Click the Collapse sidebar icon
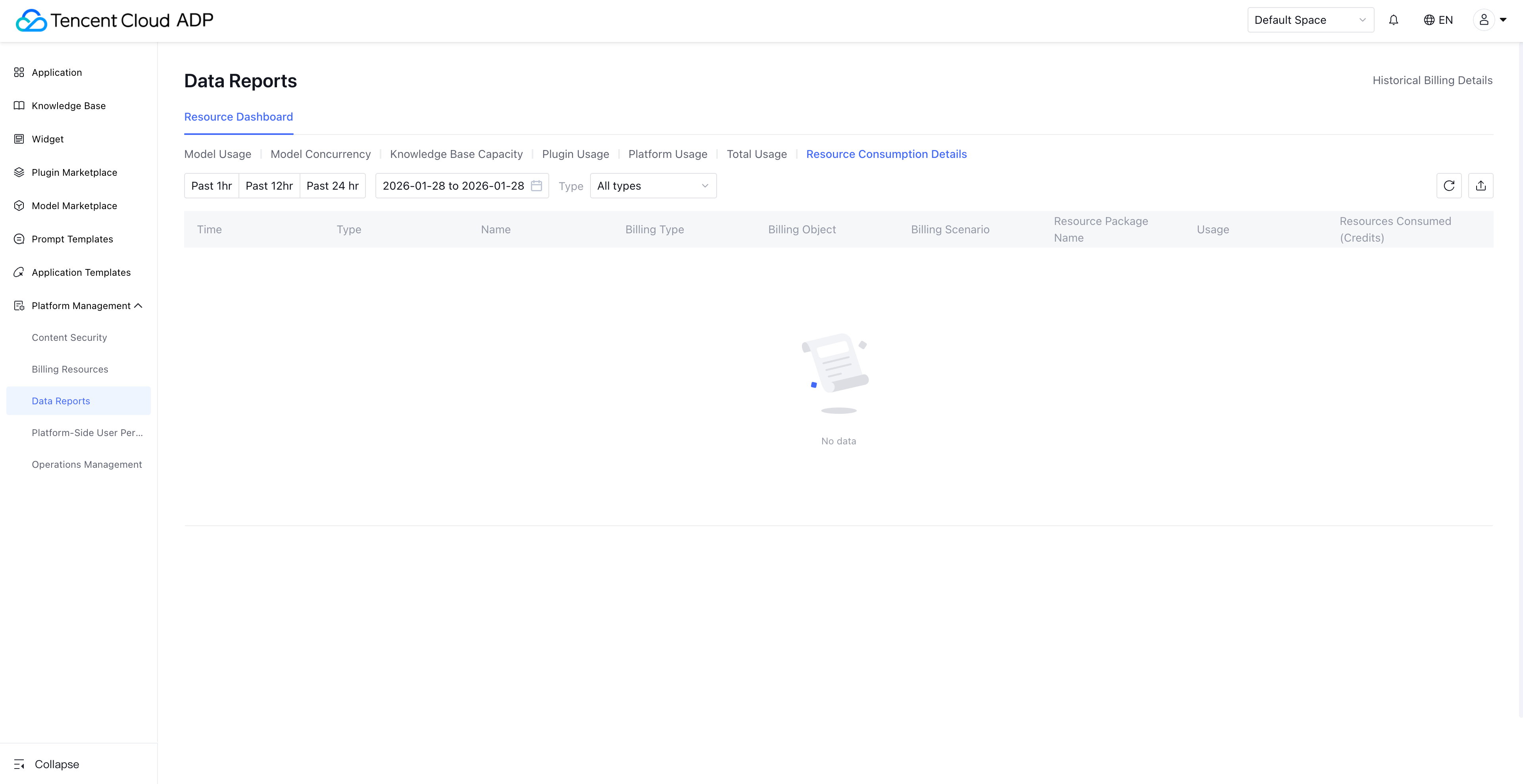The height and width of the screenshot is (784, 1523). pos(19,764)
